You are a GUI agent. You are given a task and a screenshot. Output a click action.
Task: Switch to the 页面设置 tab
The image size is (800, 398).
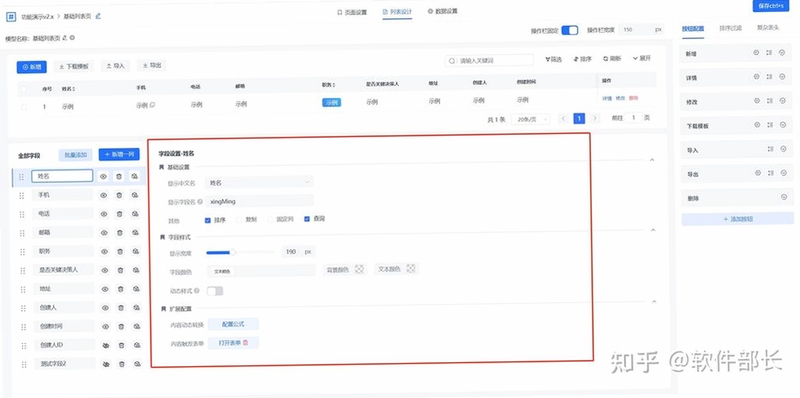pos(352,12)
